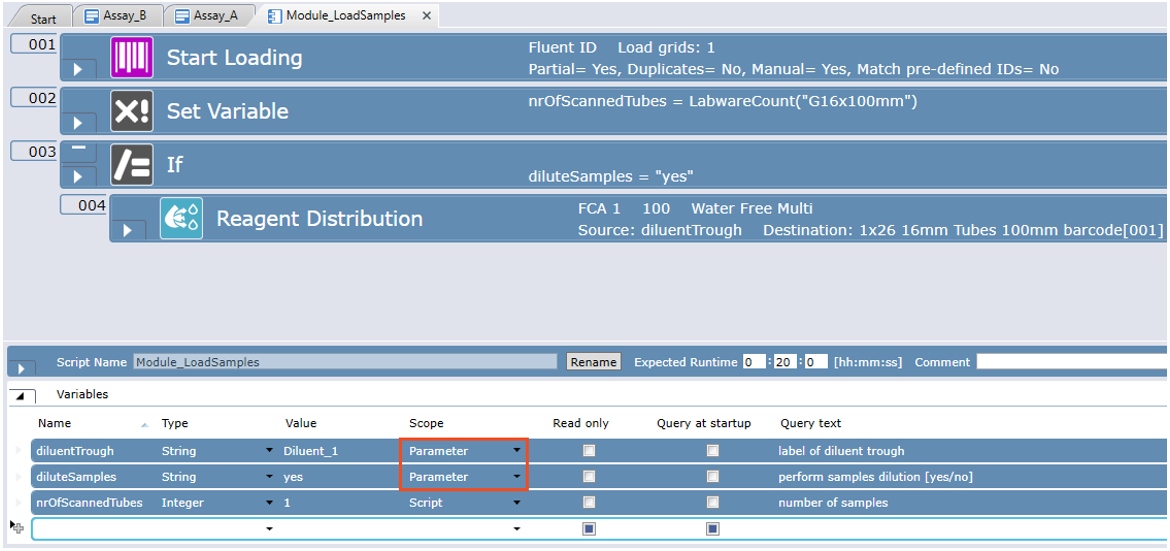Click the Assay_B tab script icon
Image resolution: width=1170 pixels, height=551 pixels.
click(x=92, y=17)
